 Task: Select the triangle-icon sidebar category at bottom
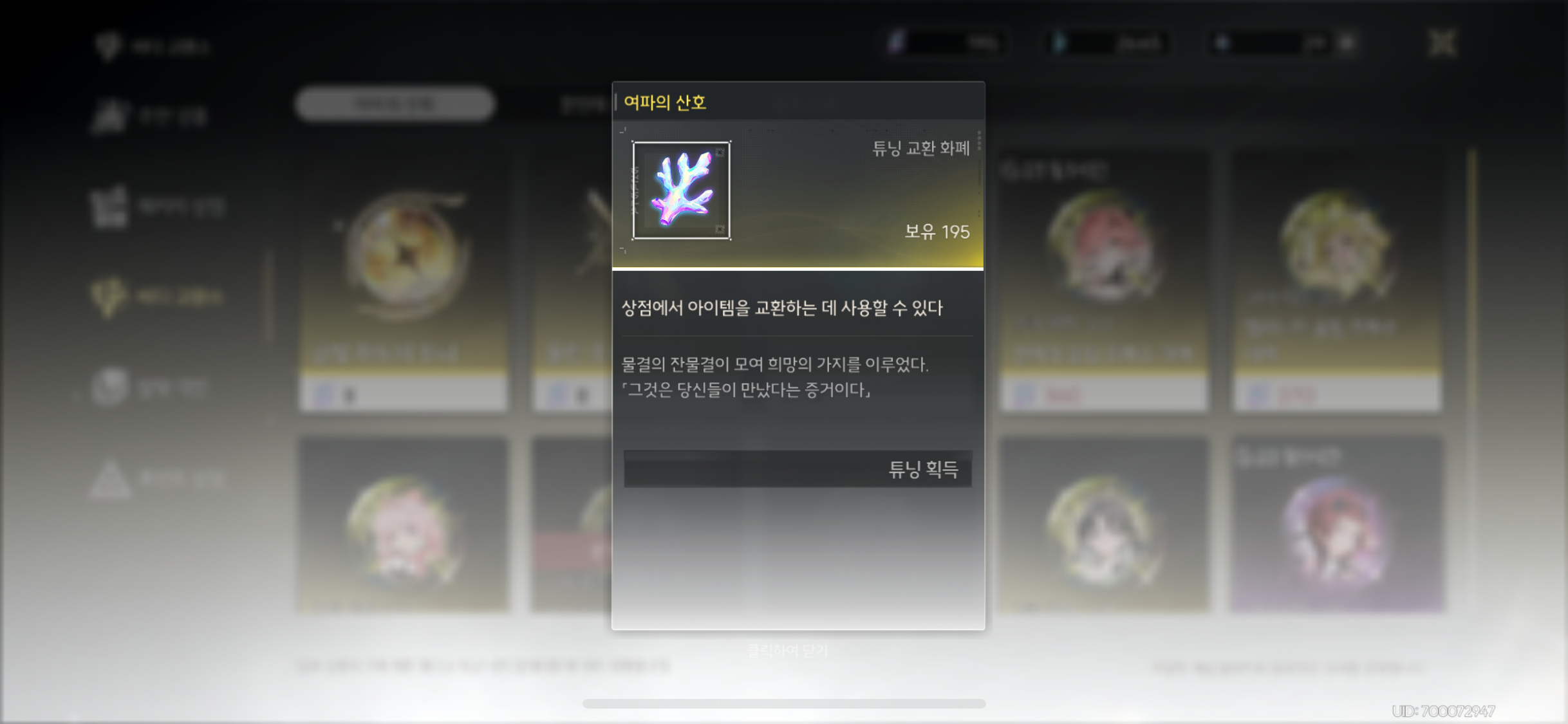pos(109,479)
